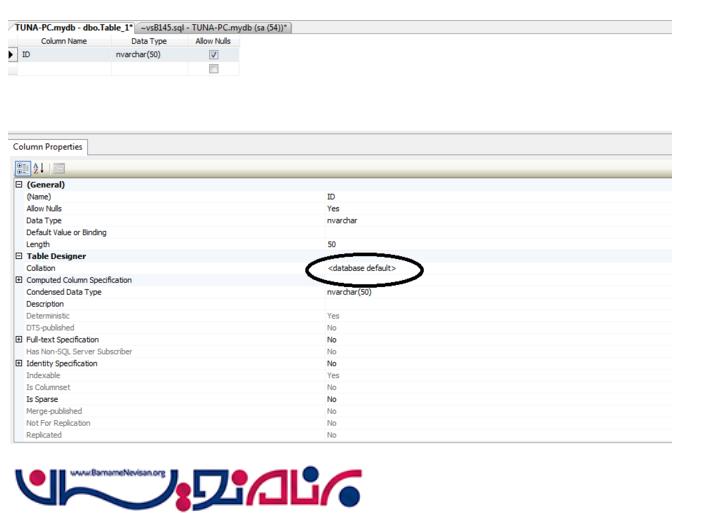Viewport: 726px width, 513px height.
Task: Select the Indexable property row
Action: [43, 375]
